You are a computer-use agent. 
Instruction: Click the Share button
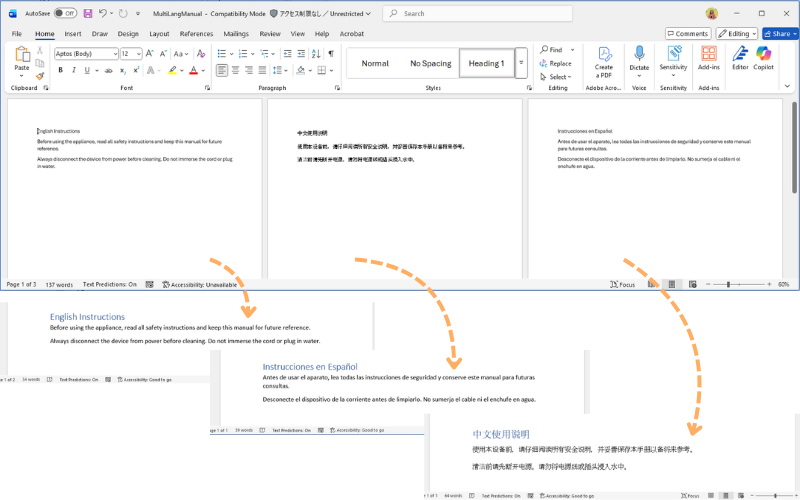[x=780, y=34]
